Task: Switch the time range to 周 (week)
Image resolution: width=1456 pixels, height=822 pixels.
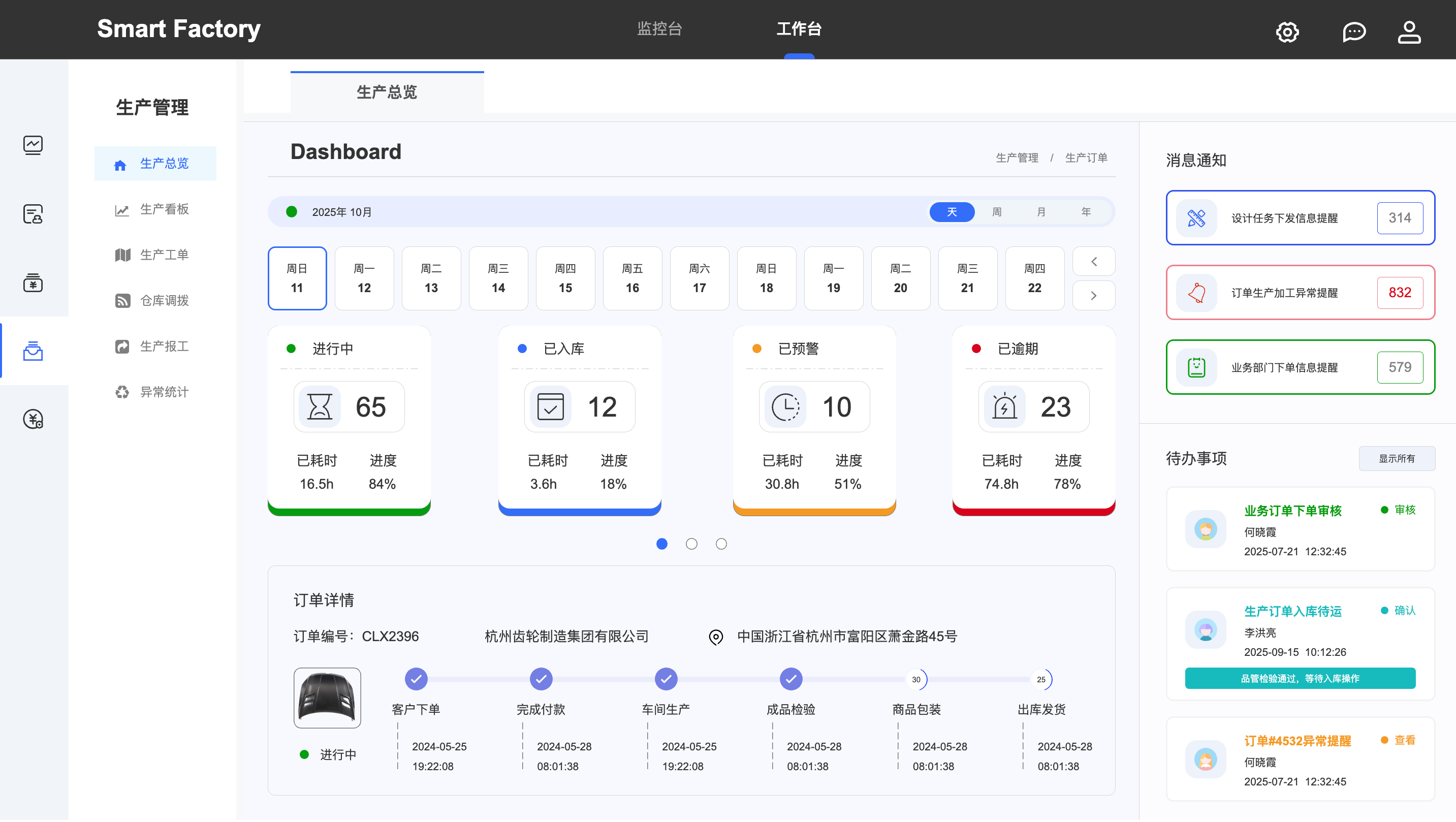Action: click(996, 212)
